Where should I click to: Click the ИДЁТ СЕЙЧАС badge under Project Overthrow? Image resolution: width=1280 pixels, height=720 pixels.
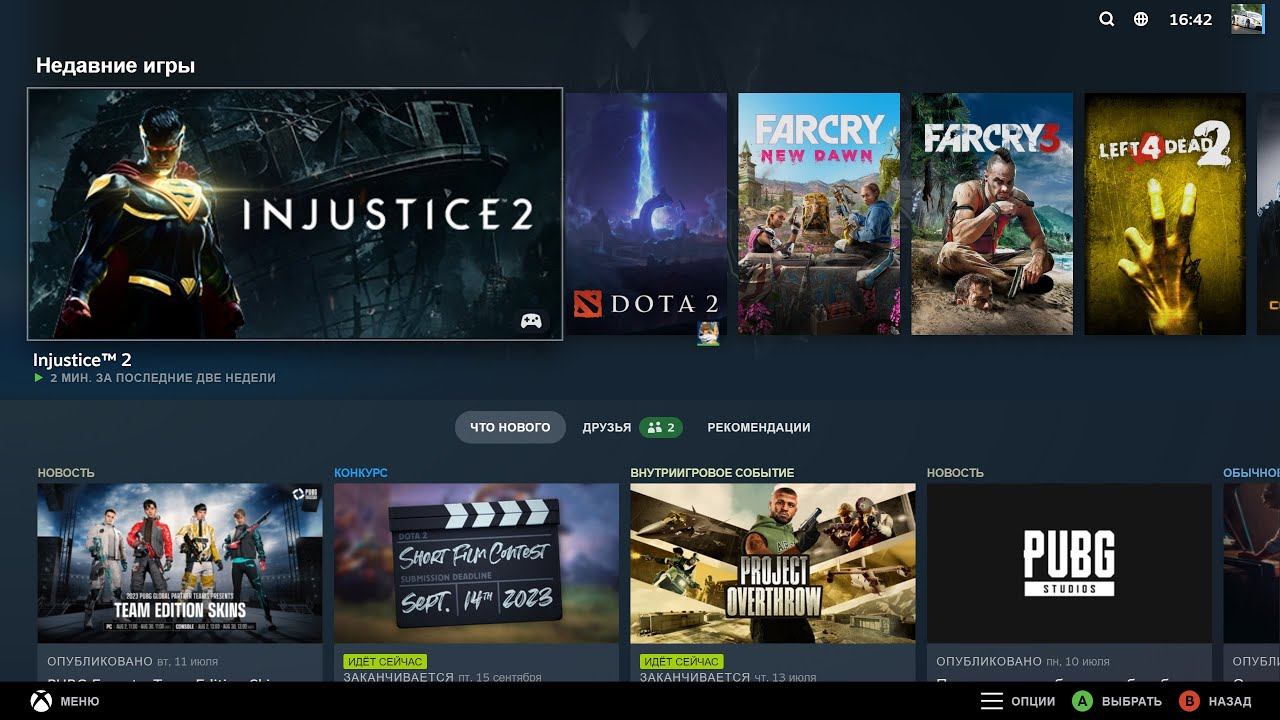point(682,662)
